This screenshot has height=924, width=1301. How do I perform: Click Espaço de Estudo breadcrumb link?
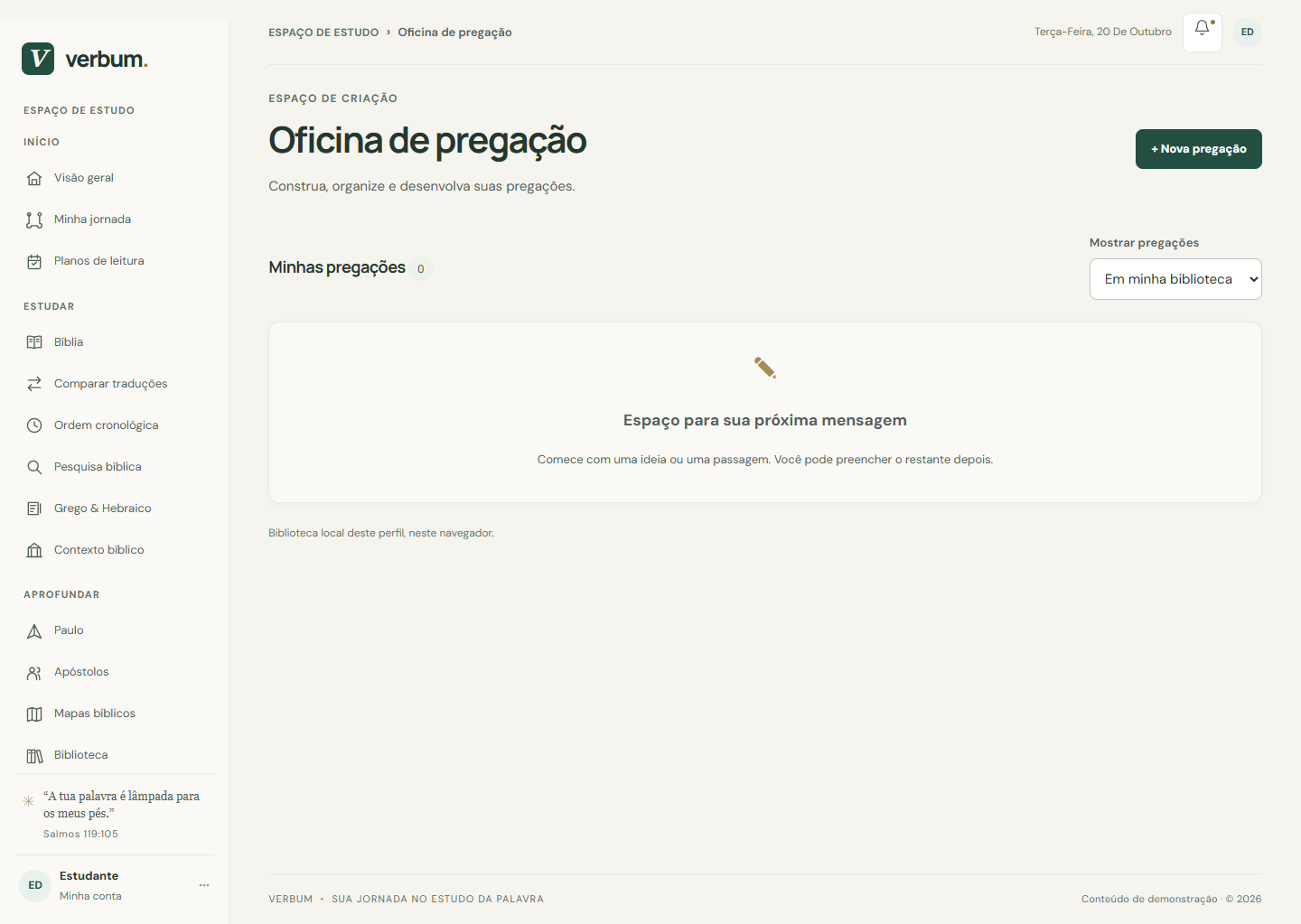tap(323, 33)
